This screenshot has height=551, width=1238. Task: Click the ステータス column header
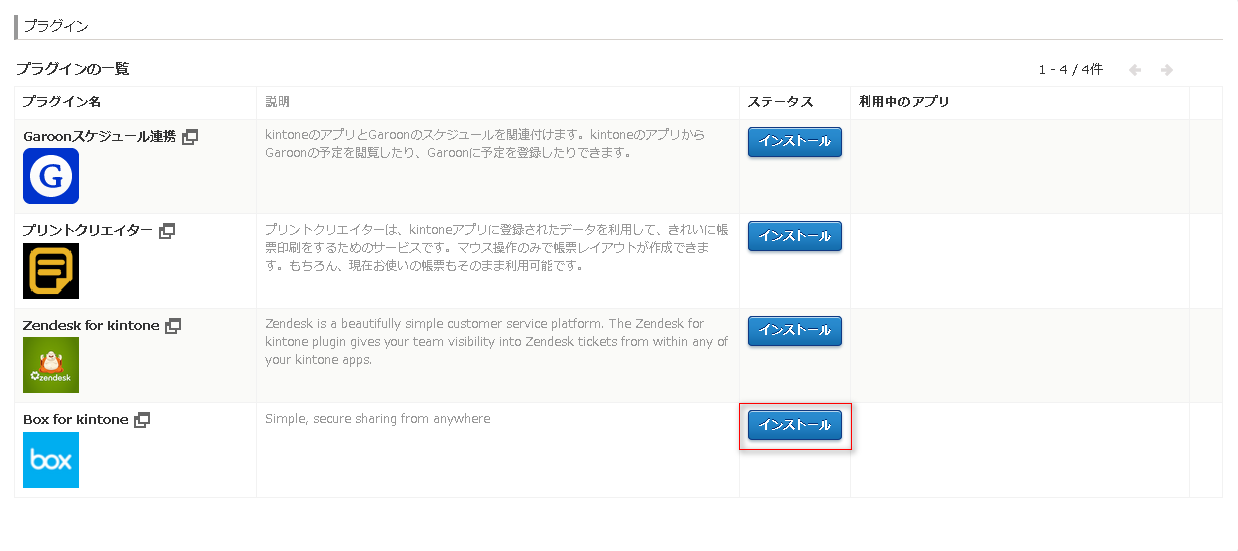pyautogui.click(x=781, y=102)
